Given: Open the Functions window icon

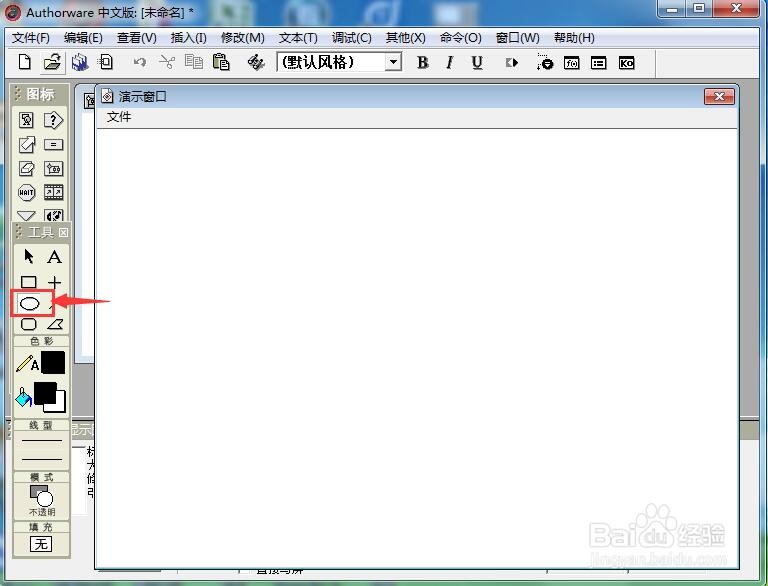Looking at the screenshot, I should click(x=572, y=63).
